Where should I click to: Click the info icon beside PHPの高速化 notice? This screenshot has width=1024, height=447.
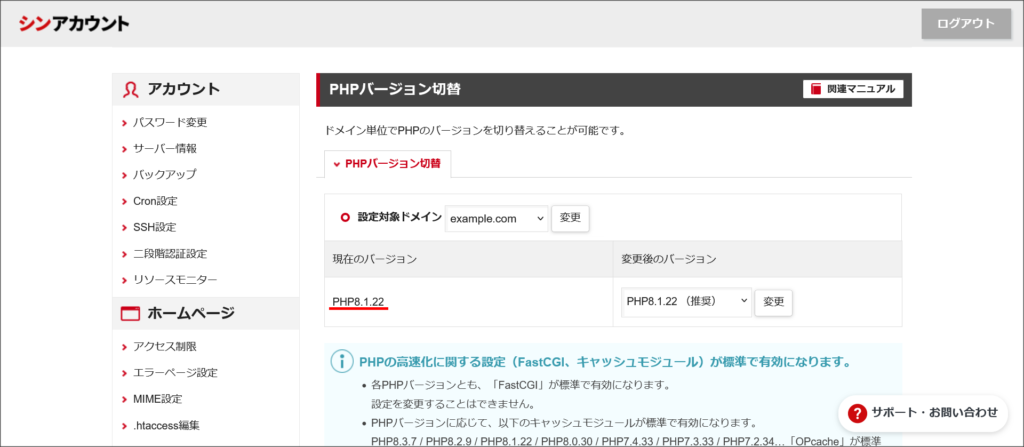click(342, 361)
